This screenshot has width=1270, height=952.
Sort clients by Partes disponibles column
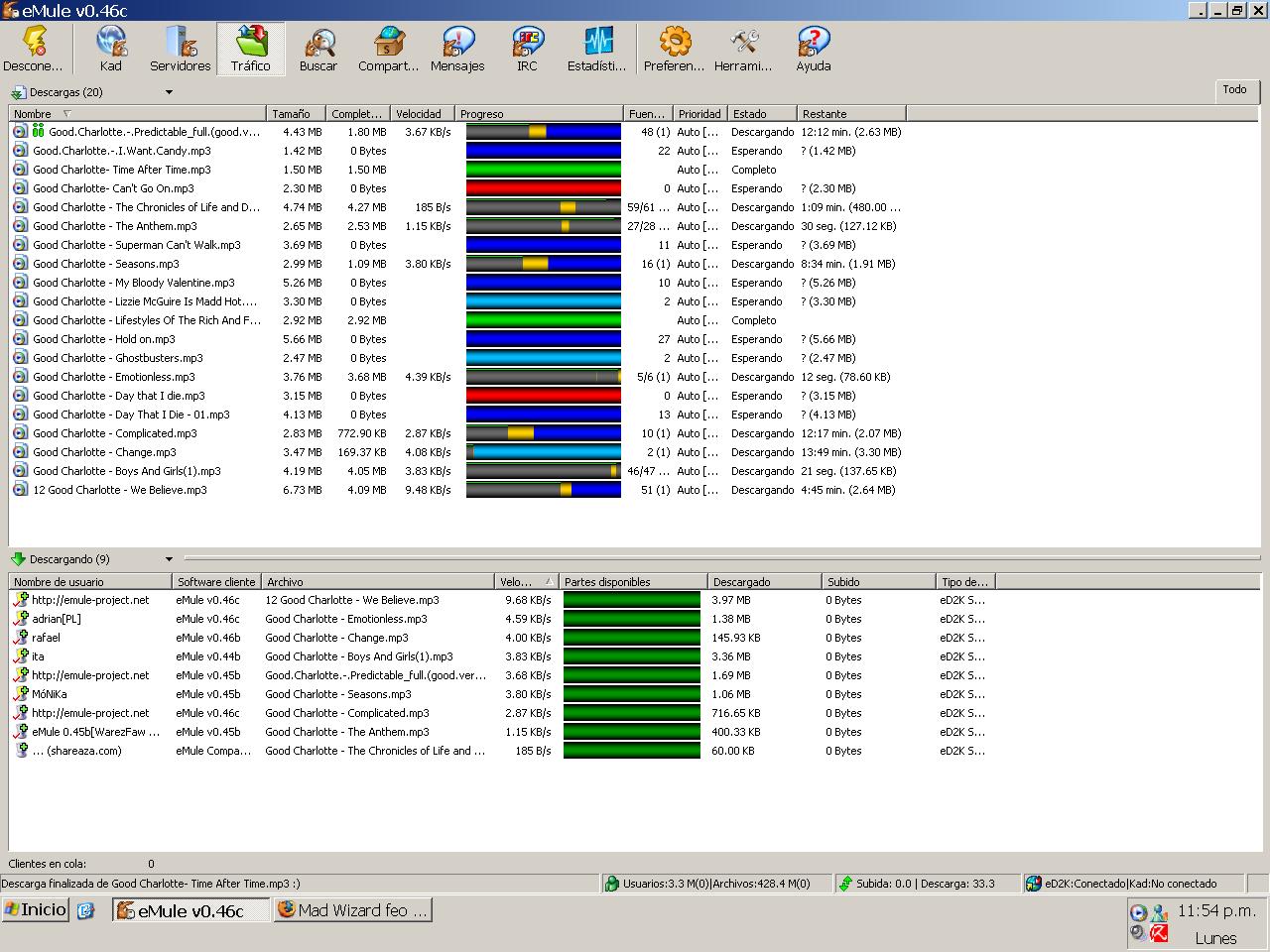pos(633,582)
